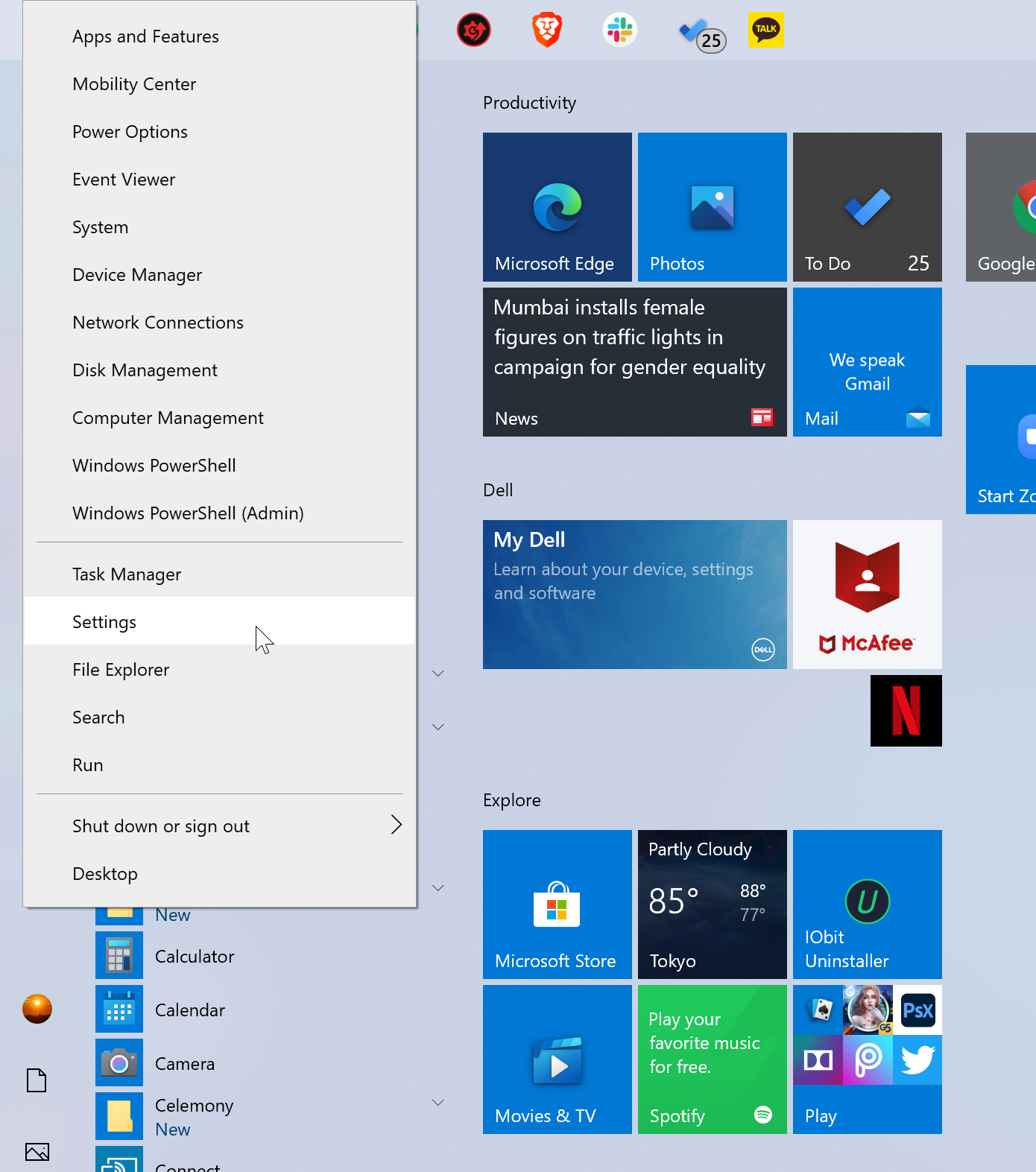Click the Brave browser icon
This screenshot has width=1036, height=1172.
[x=547, y=30]
